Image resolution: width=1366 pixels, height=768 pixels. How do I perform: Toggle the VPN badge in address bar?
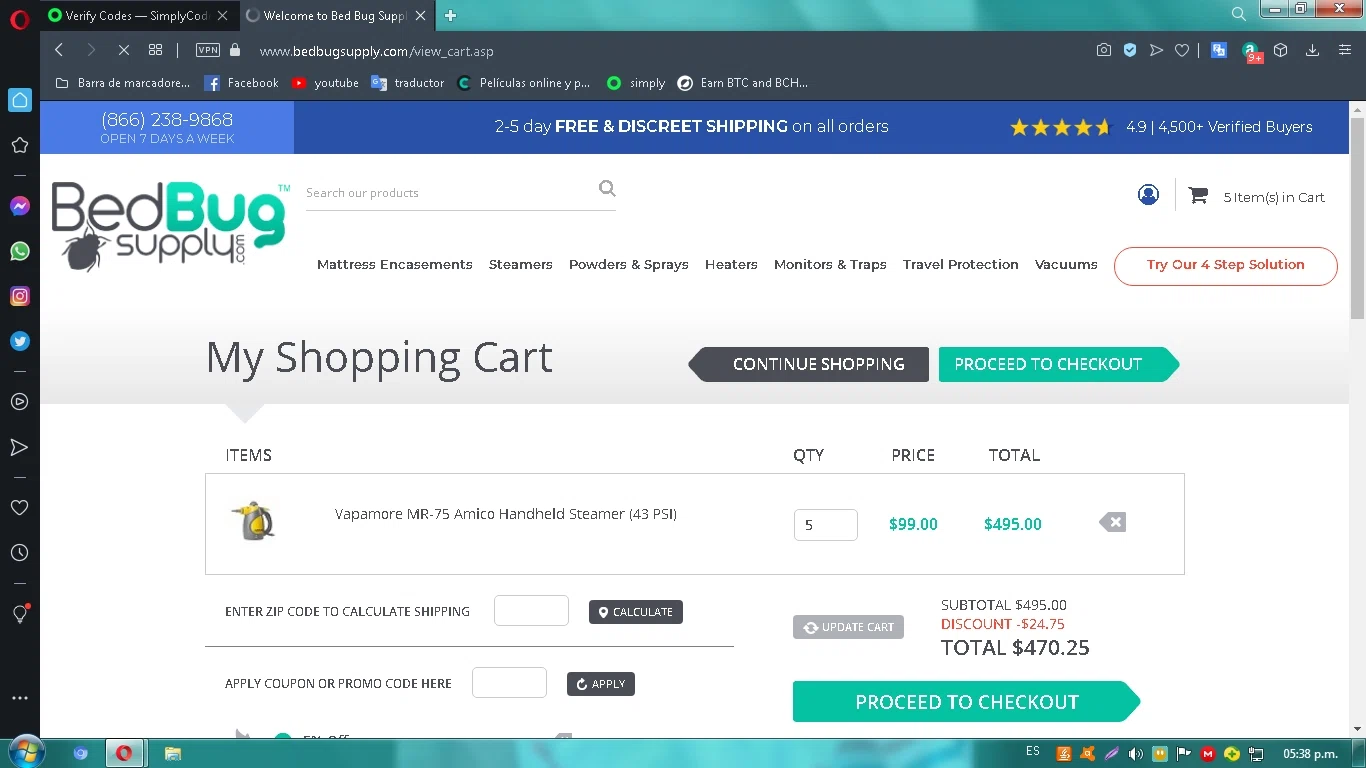tap(207, 50)
